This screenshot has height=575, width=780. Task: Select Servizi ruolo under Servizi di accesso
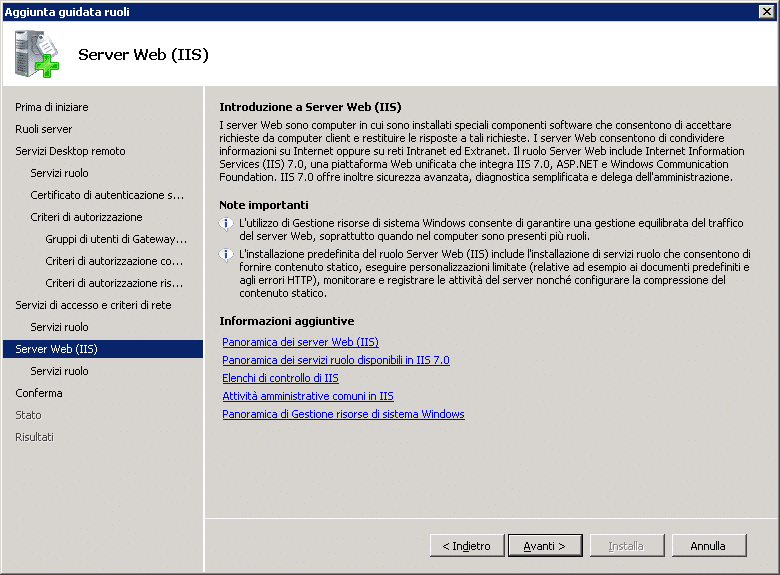click(59, 327)
